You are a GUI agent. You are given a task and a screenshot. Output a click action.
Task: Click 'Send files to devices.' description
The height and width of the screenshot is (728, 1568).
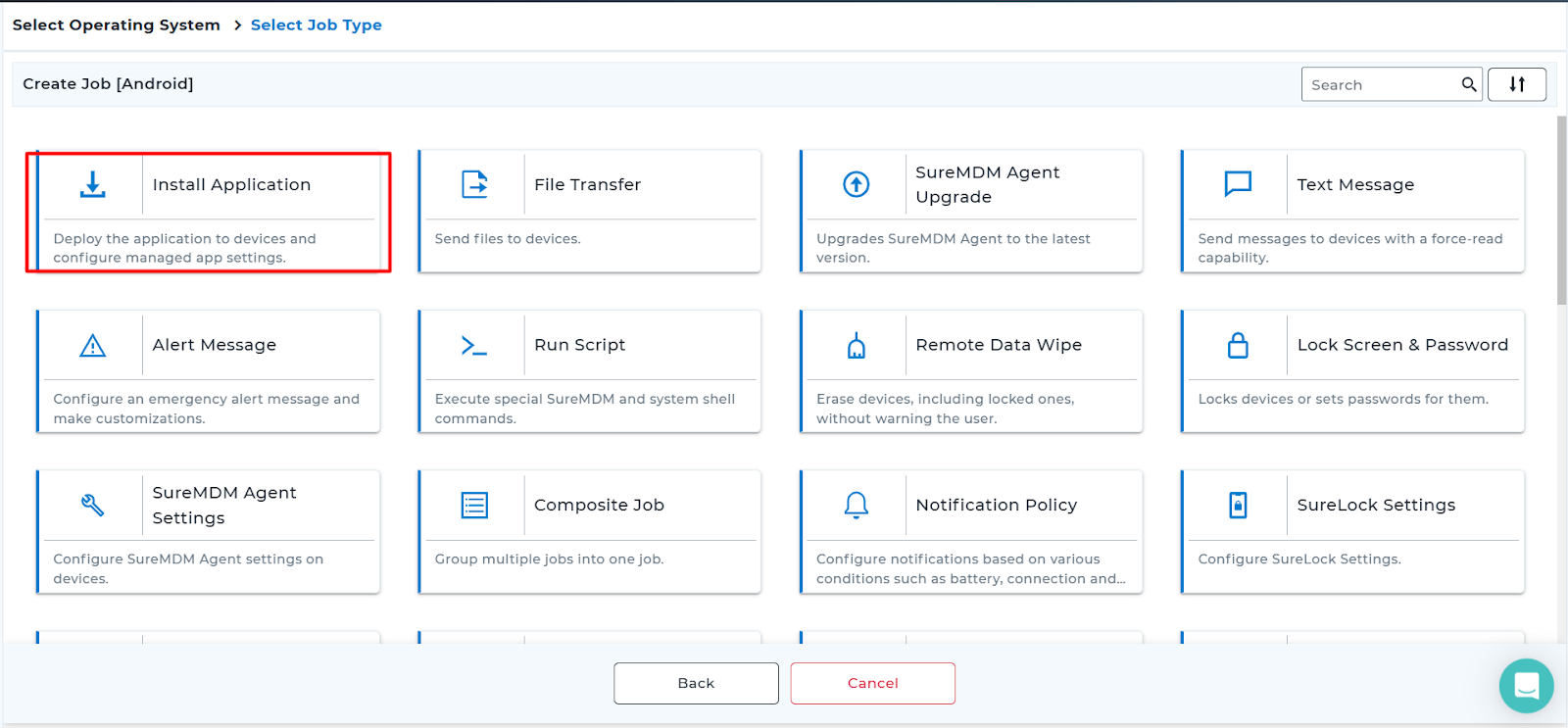pos(508,238)
